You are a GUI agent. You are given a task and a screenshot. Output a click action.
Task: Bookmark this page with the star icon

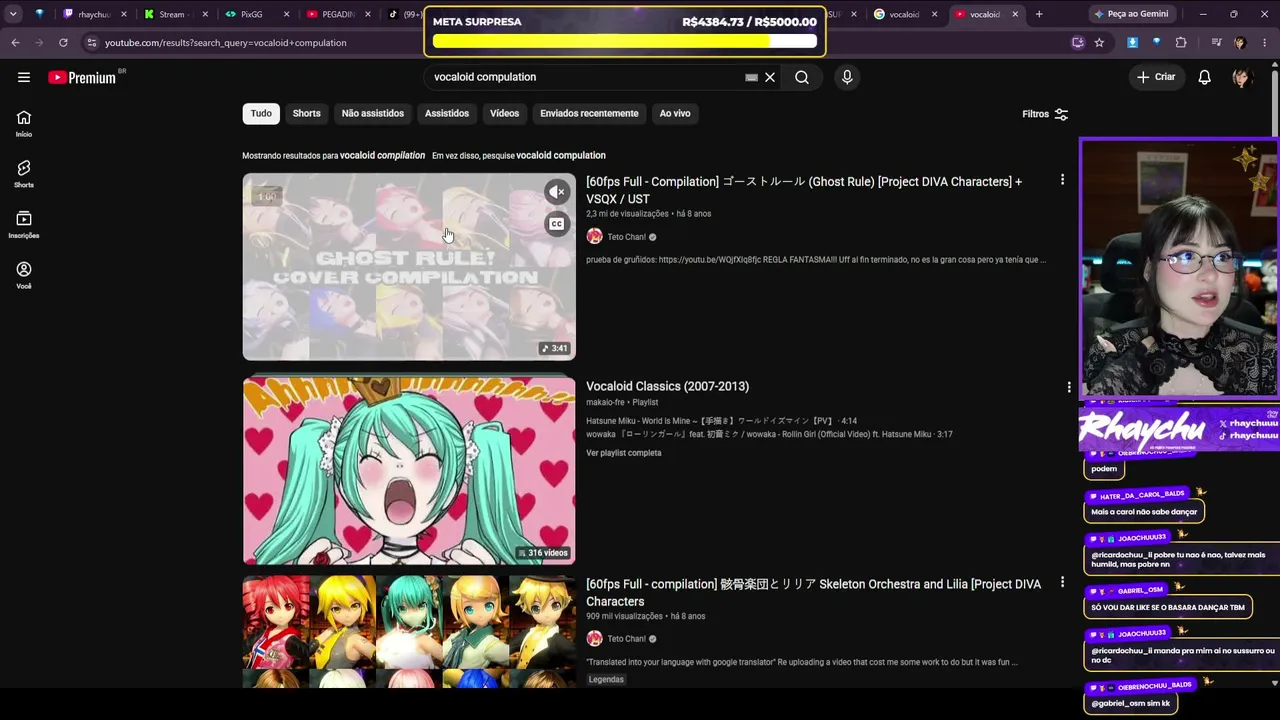[1099, 43]
